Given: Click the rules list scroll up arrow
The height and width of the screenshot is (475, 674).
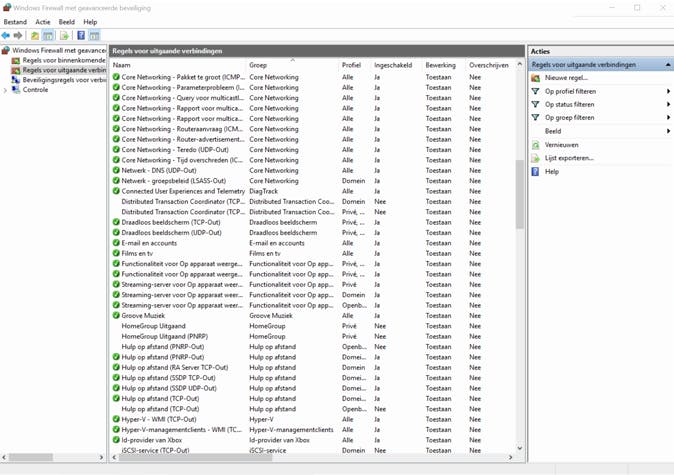Looking at the screenshot, I should coord(520,64).
